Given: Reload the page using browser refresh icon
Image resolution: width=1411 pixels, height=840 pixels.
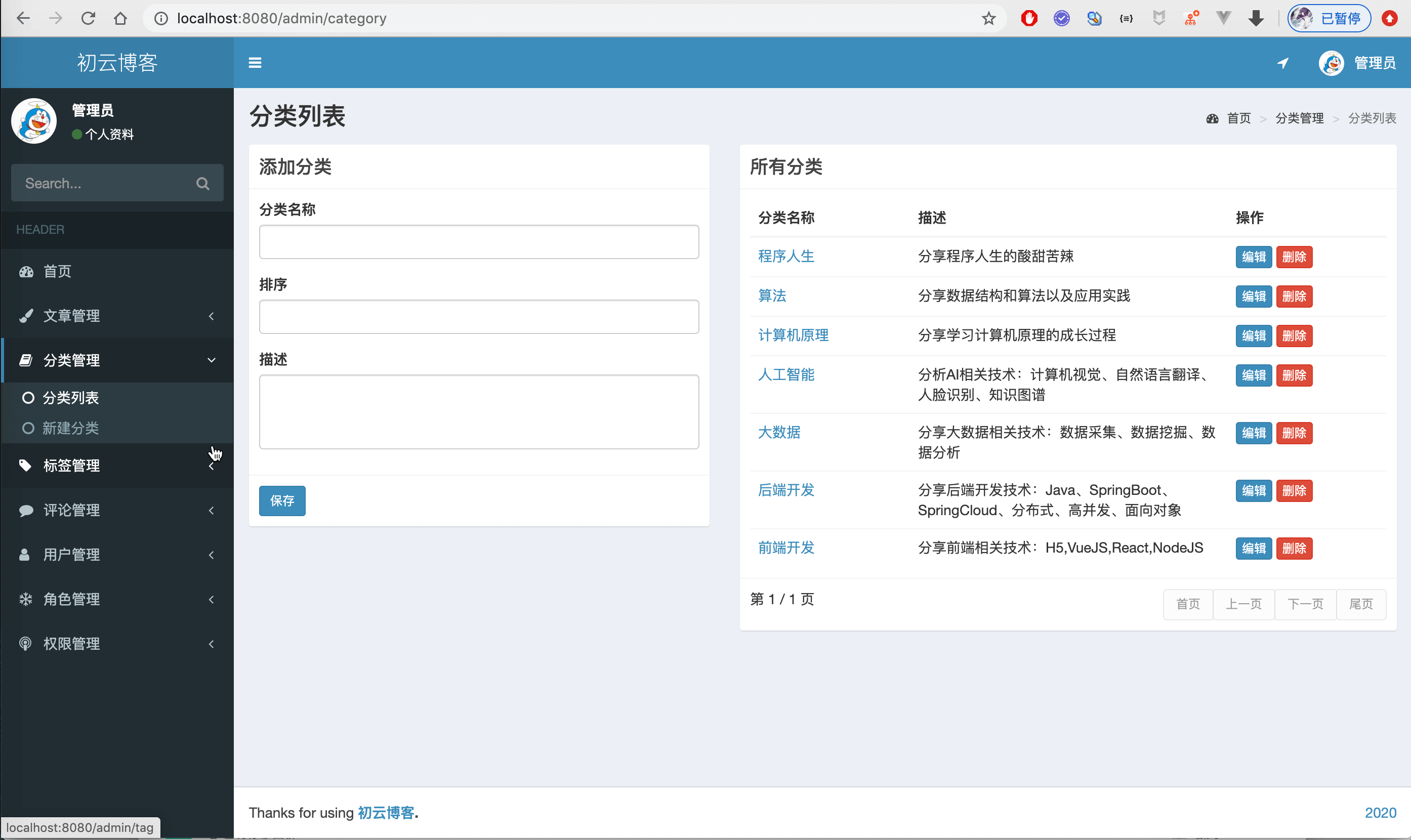Looking at the screenshot, I should point(88,19).
